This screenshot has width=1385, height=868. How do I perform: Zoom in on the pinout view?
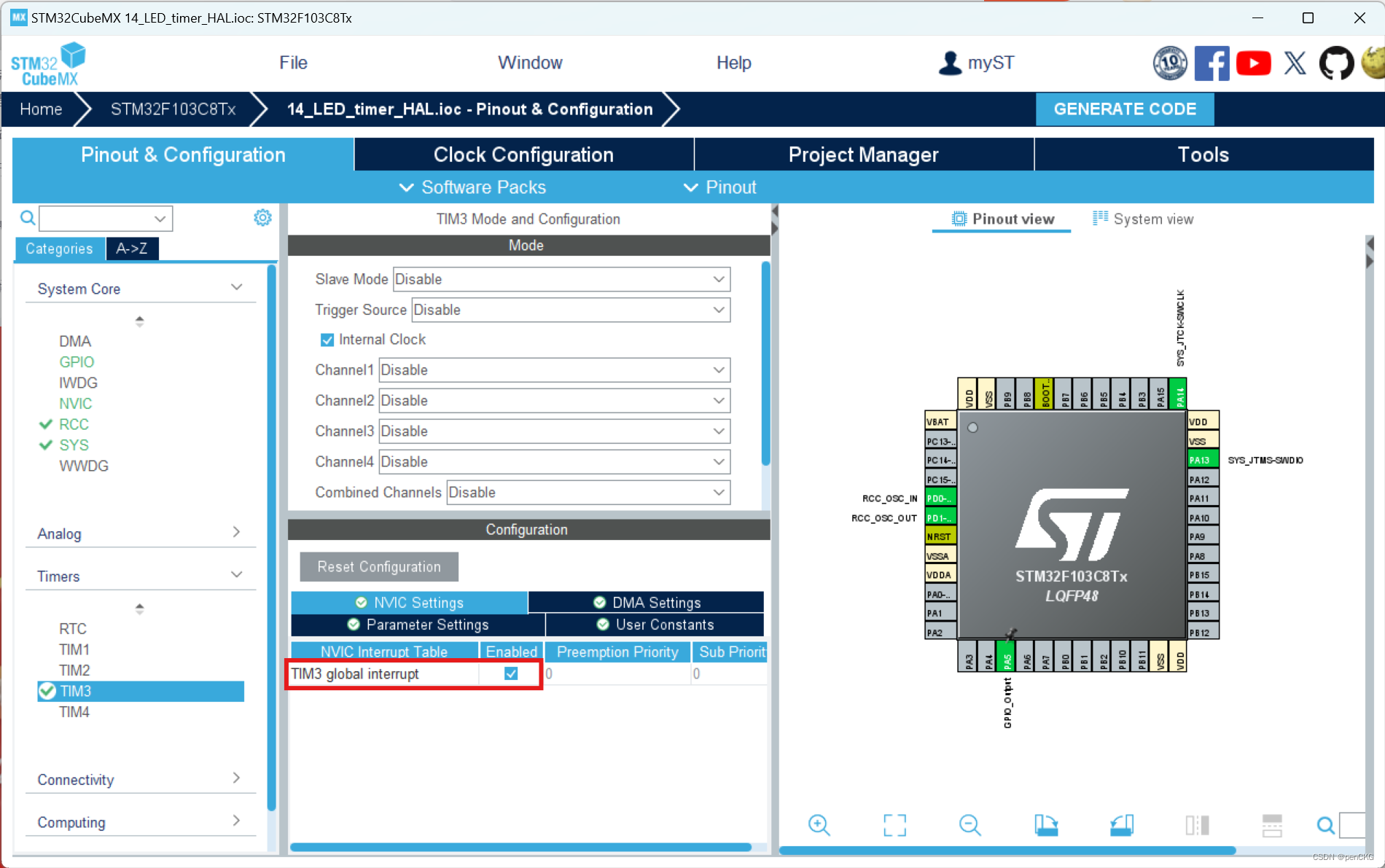(819, 825)
